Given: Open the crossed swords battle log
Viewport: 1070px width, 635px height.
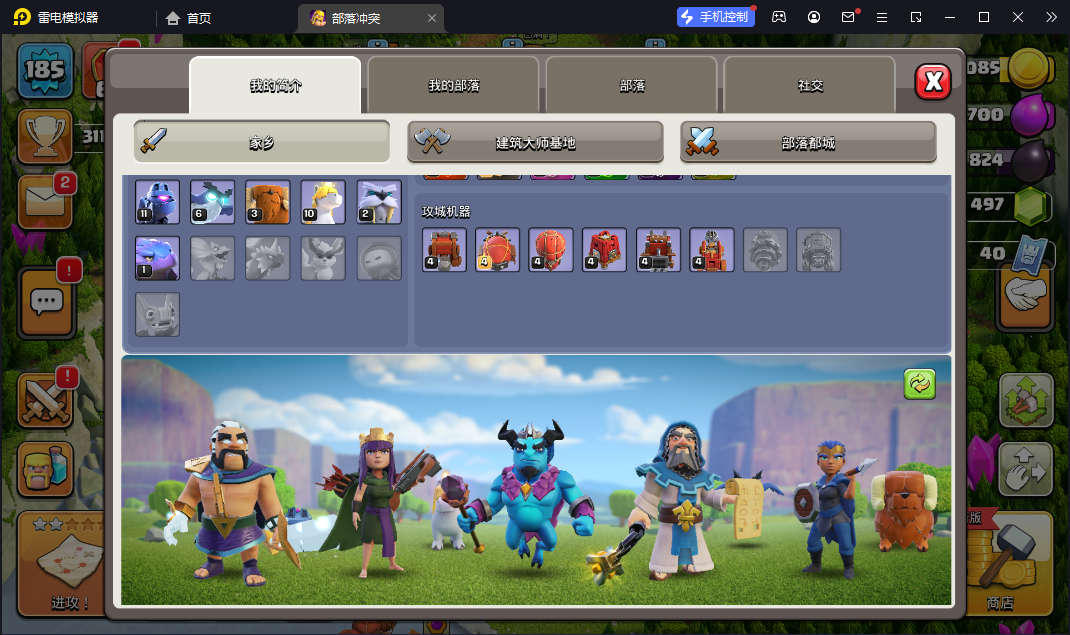Looking at the screenshot, I should 45,400.
